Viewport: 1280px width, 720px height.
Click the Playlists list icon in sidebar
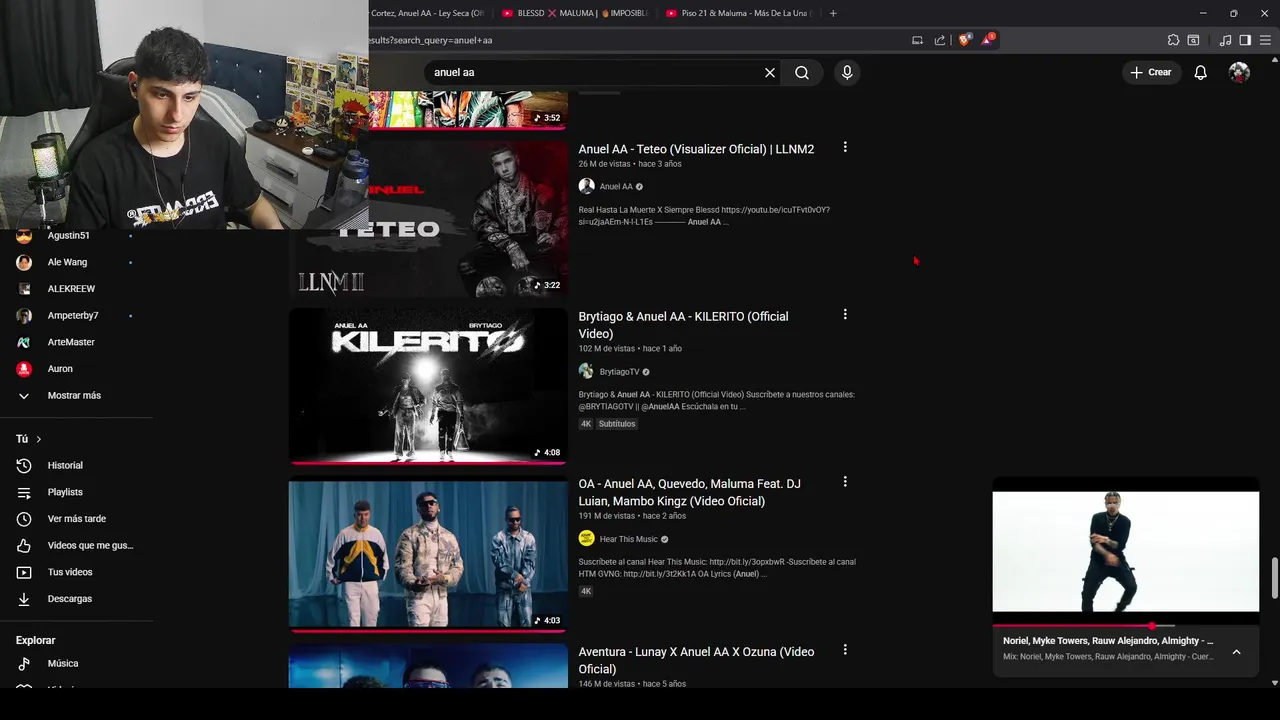24,492
